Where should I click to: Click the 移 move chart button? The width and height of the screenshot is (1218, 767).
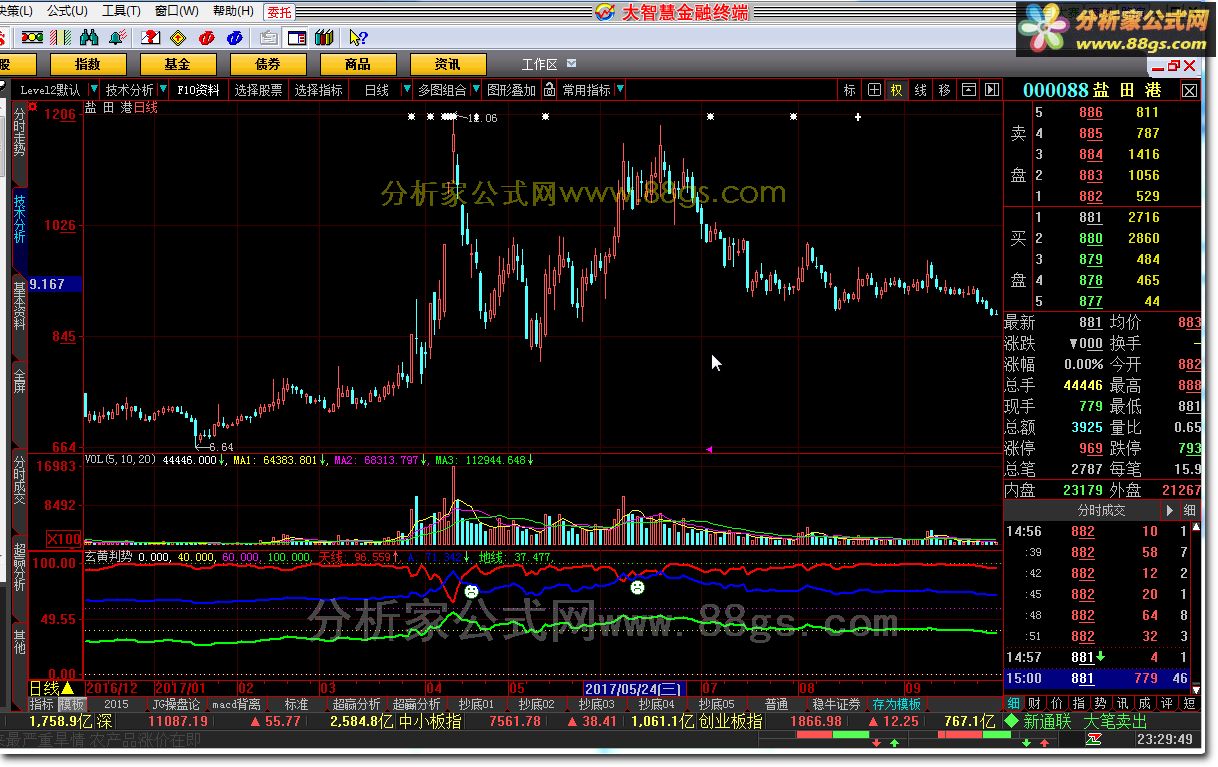coord(944,90)
